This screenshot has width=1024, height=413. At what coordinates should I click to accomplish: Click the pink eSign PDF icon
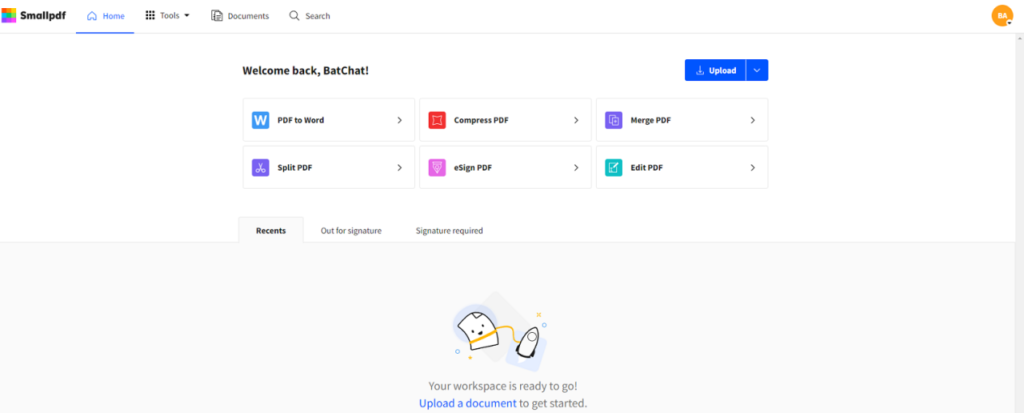pos(437,168)
